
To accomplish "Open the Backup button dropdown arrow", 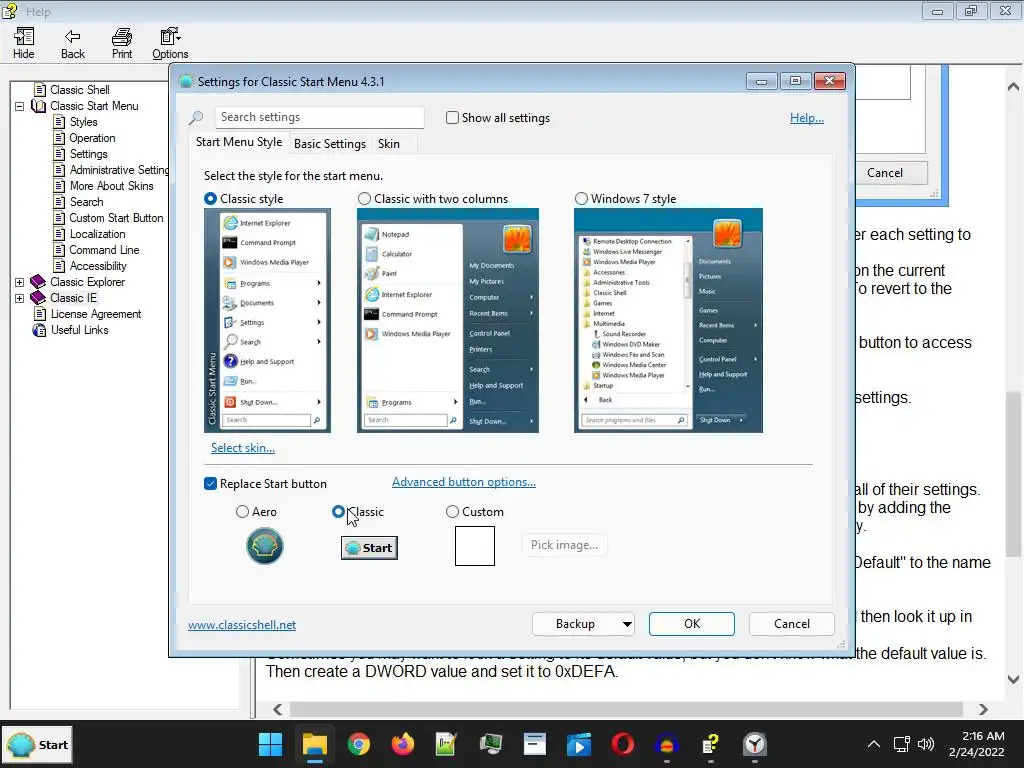I will pyautogui.click(x=627, y=624).
